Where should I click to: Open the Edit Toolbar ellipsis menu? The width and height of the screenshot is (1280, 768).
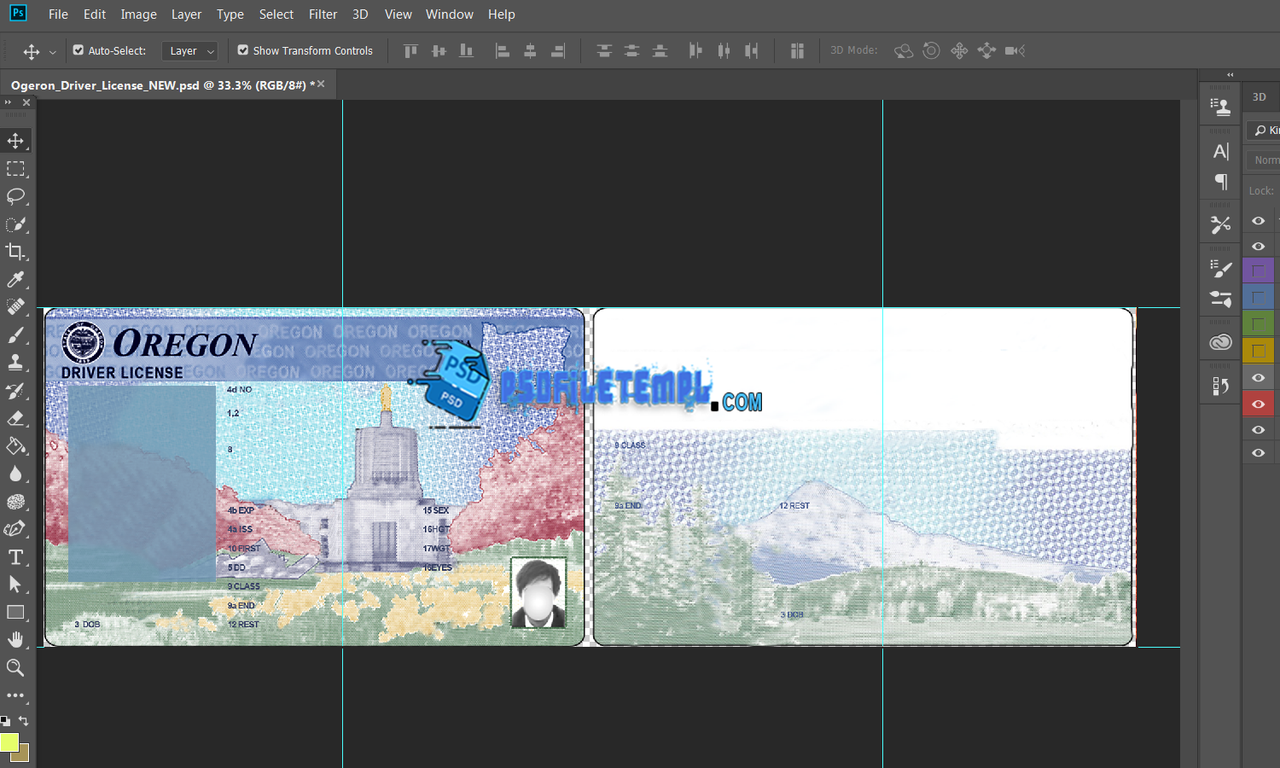16,695
